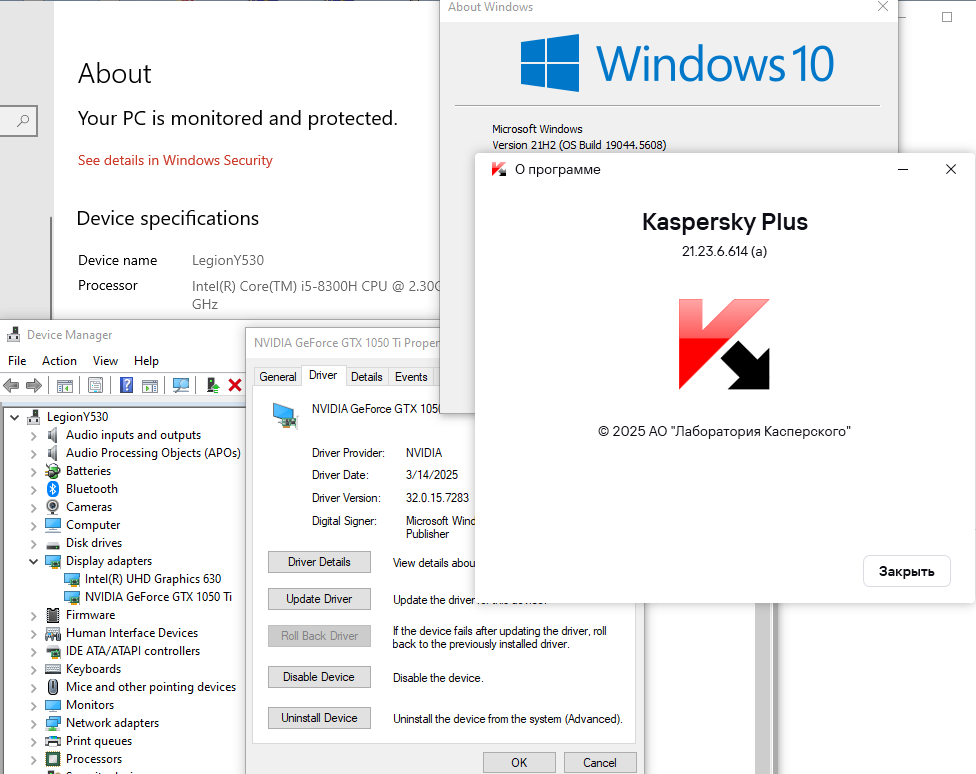Click the blue Help question mark icon
The height and width of the screenshot is (774, 976).
[x=126, y=385]
